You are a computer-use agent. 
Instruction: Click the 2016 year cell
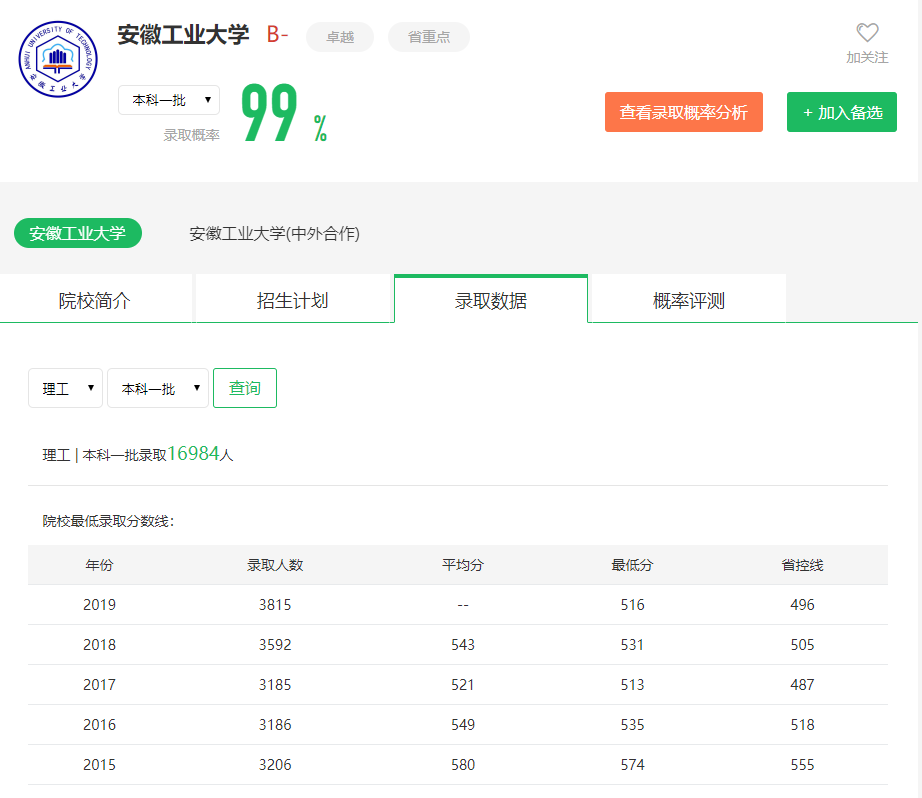(99, 724)
